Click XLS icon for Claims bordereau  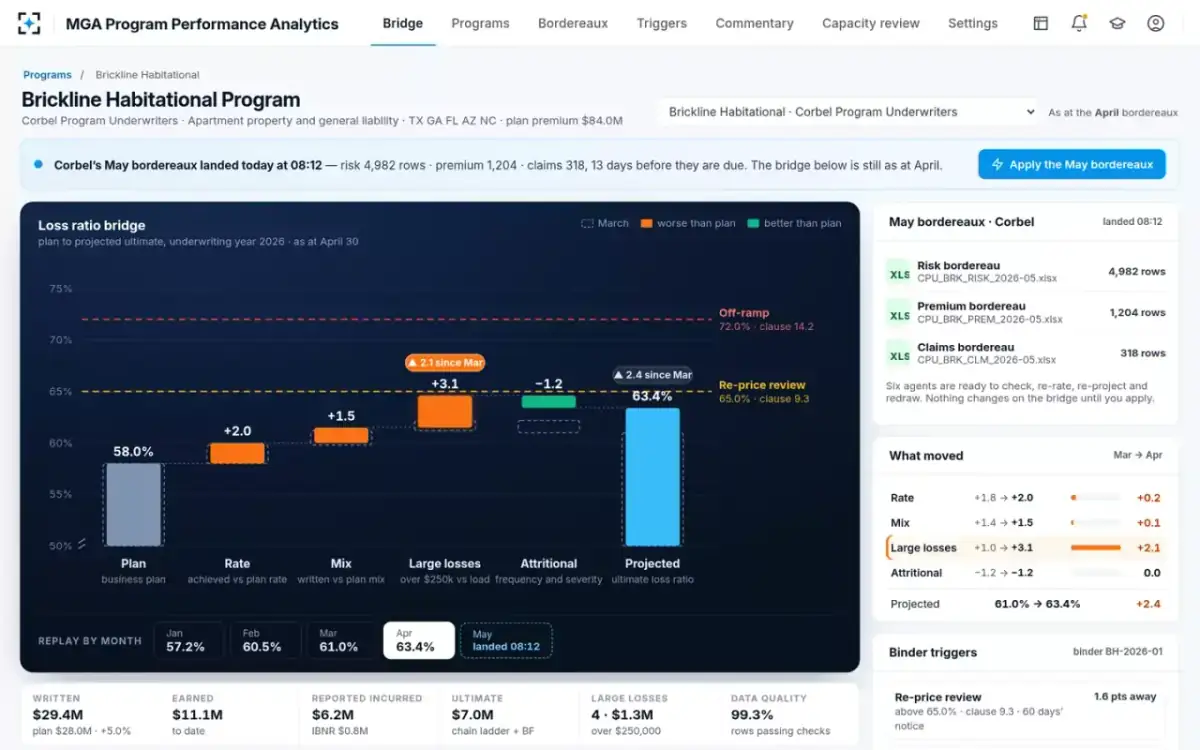click(x=900, y=354)
